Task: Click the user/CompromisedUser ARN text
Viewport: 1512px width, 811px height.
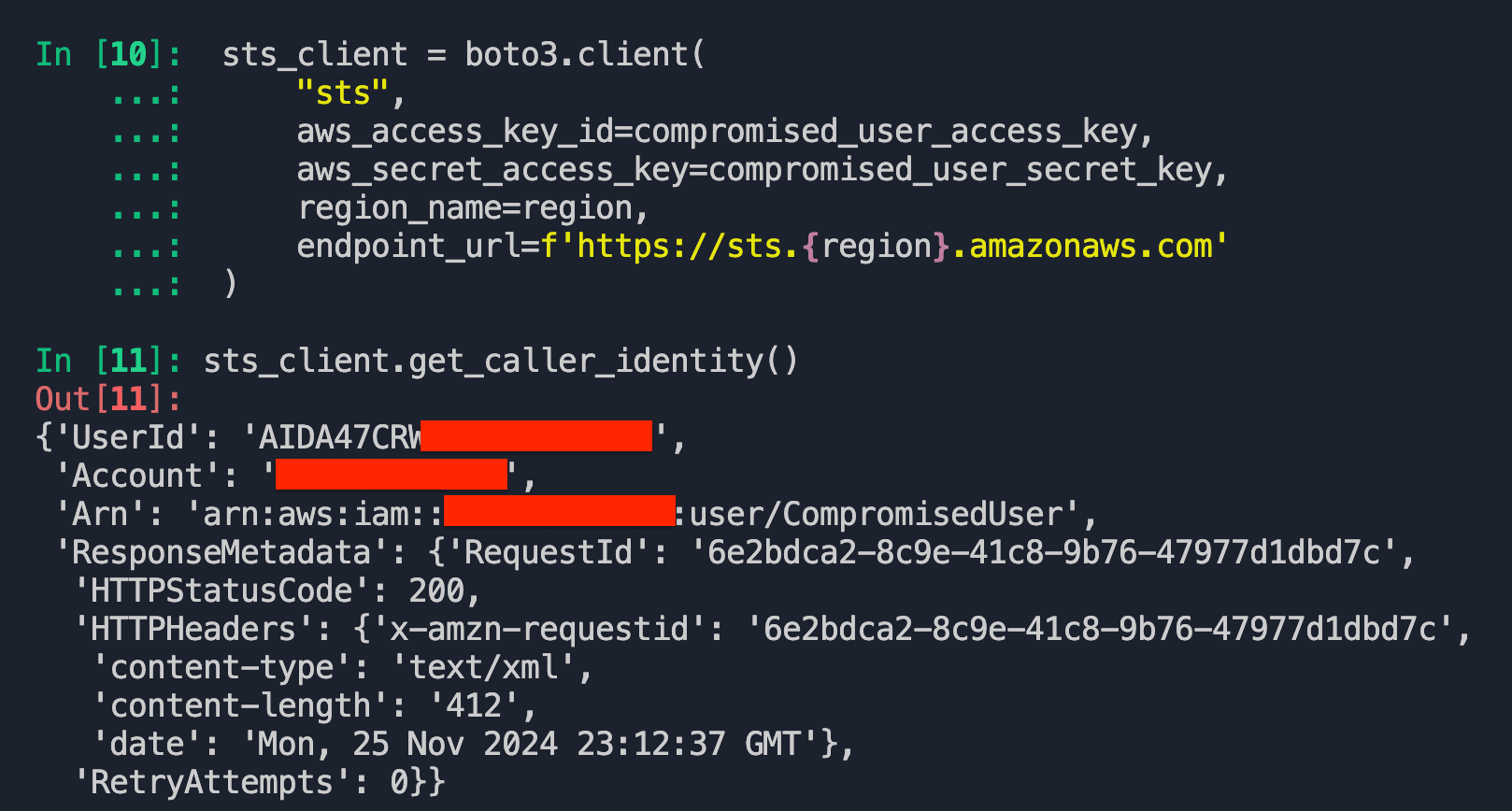Action: [877, 514]
